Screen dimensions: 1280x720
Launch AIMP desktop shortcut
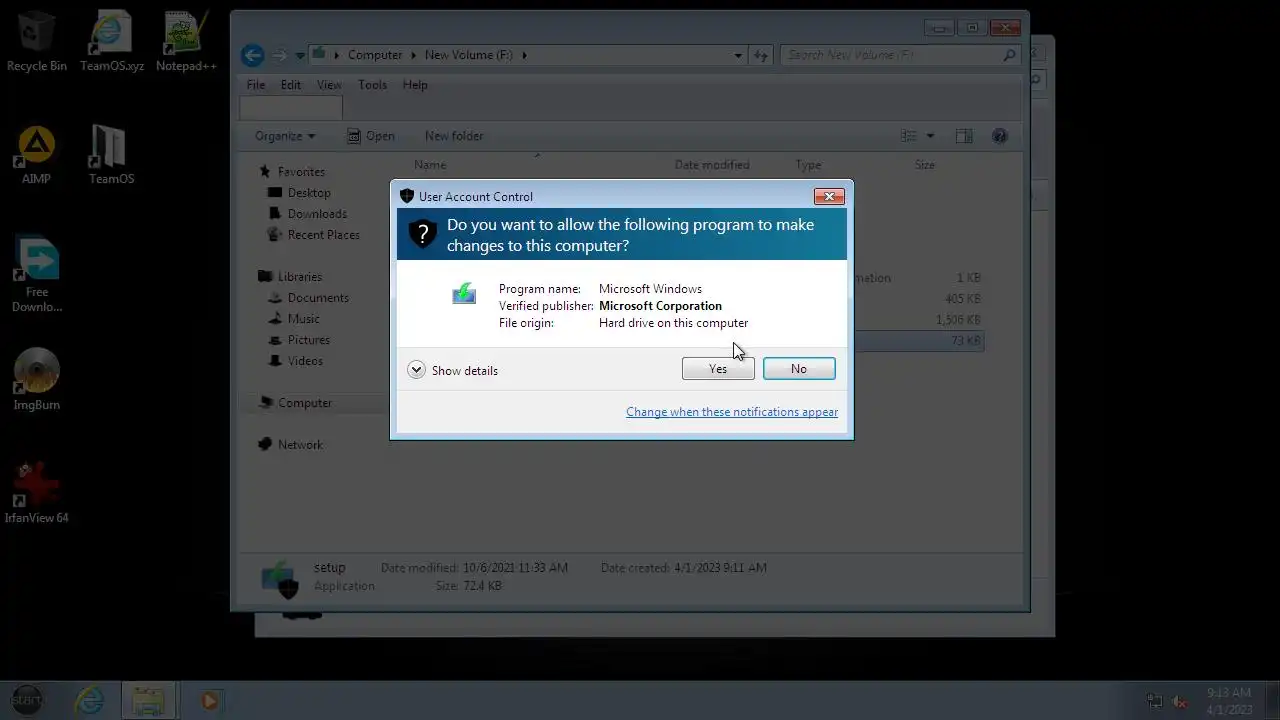[37, 154]
